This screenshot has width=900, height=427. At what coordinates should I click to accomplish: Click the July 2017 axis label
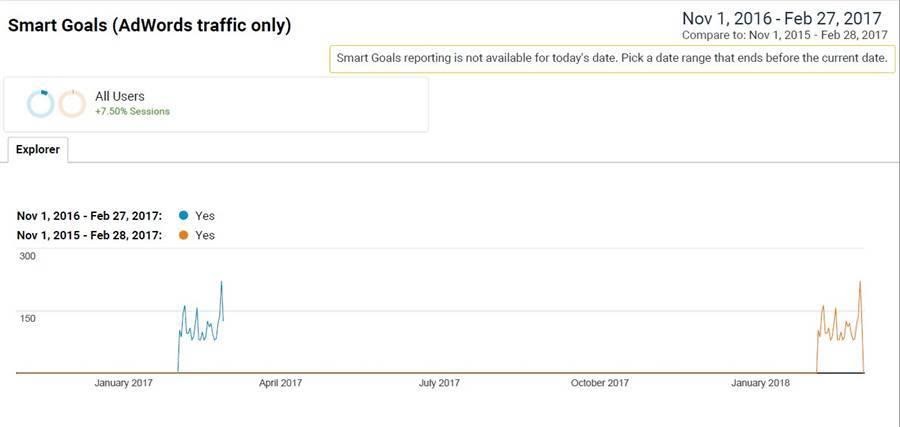(x=439, y=383)
